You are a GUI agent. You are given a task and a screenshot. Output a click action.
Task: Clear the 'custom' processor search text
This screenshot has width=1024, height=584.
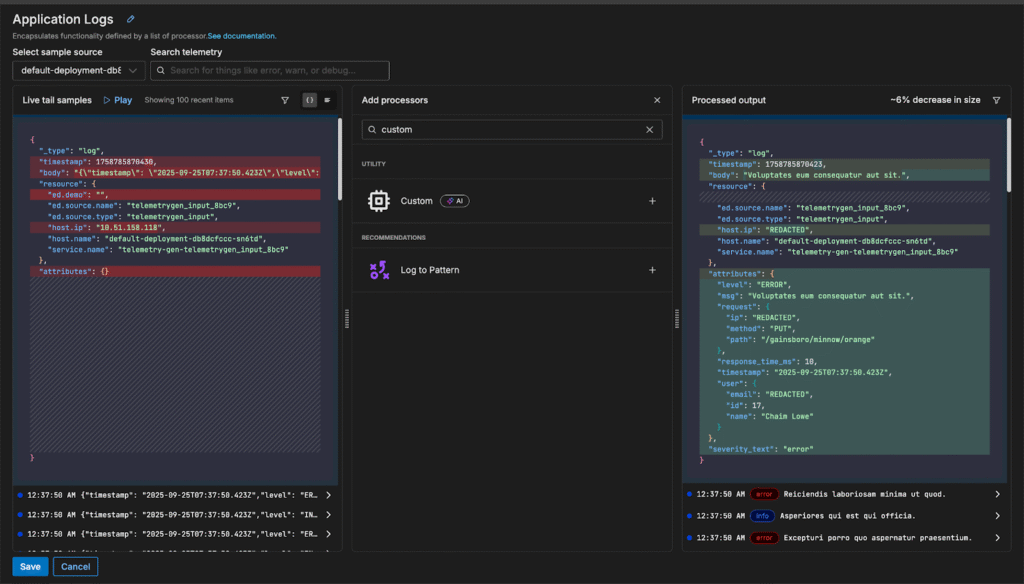(x=649, y=130)
